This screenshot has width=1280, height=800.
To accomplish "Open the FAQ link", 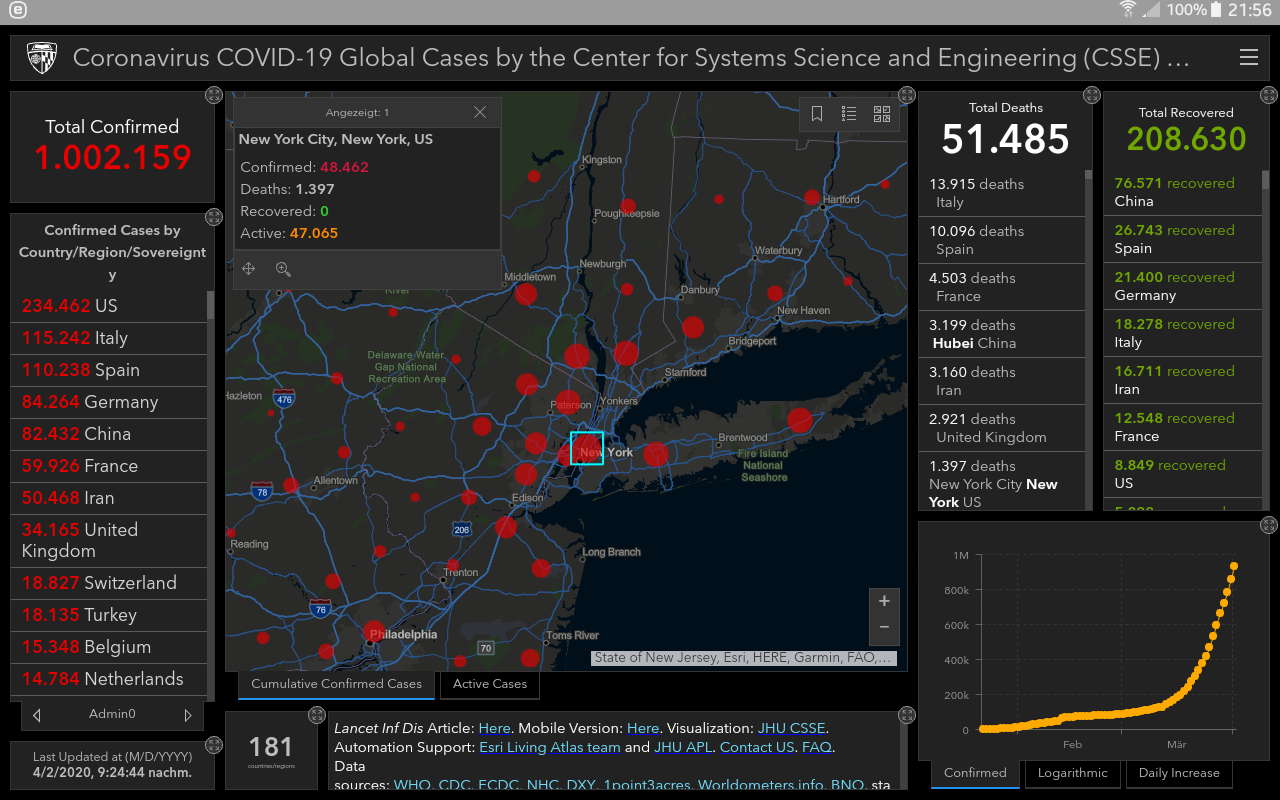I will click(817, 747).
